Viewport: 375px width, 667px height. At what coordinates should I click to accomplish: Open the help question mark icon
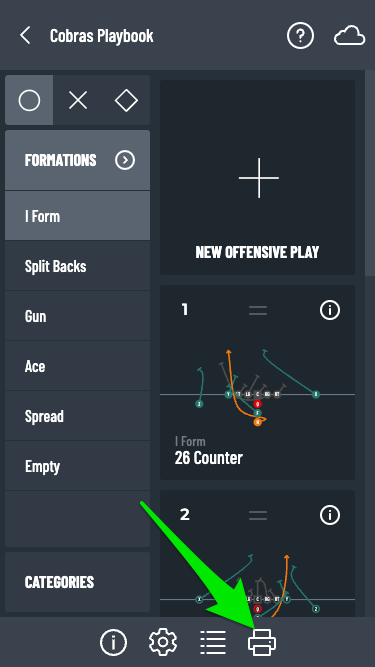(300, 36)
